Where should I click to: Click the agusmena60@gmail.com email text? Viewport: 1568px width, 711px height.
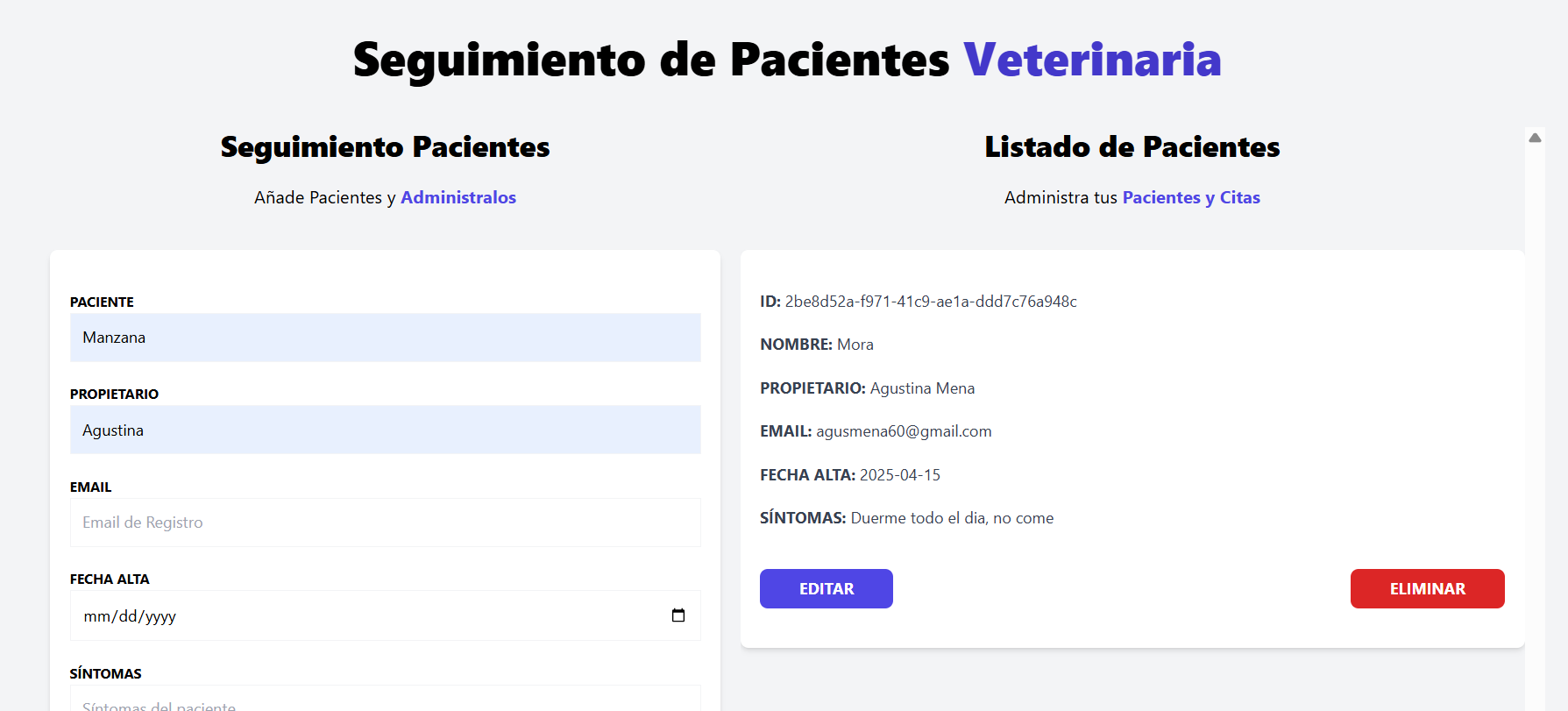(904, 431)
